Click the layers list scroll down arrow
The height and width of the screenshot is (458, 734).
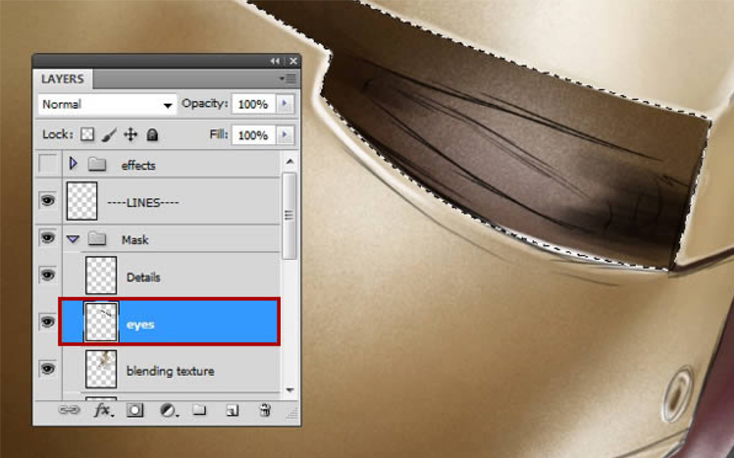click(x=290, y=390)
